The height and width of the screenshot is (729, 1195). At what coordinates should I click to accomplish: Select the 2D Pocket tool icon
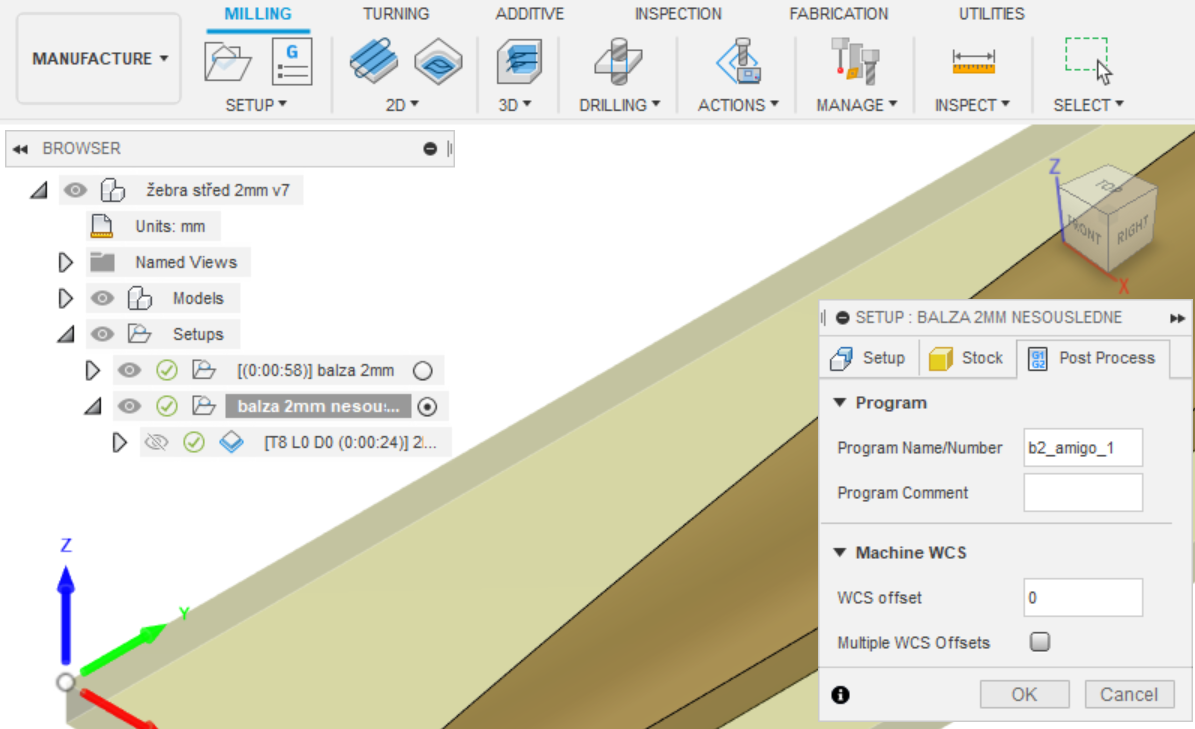[x=437, y=62]
